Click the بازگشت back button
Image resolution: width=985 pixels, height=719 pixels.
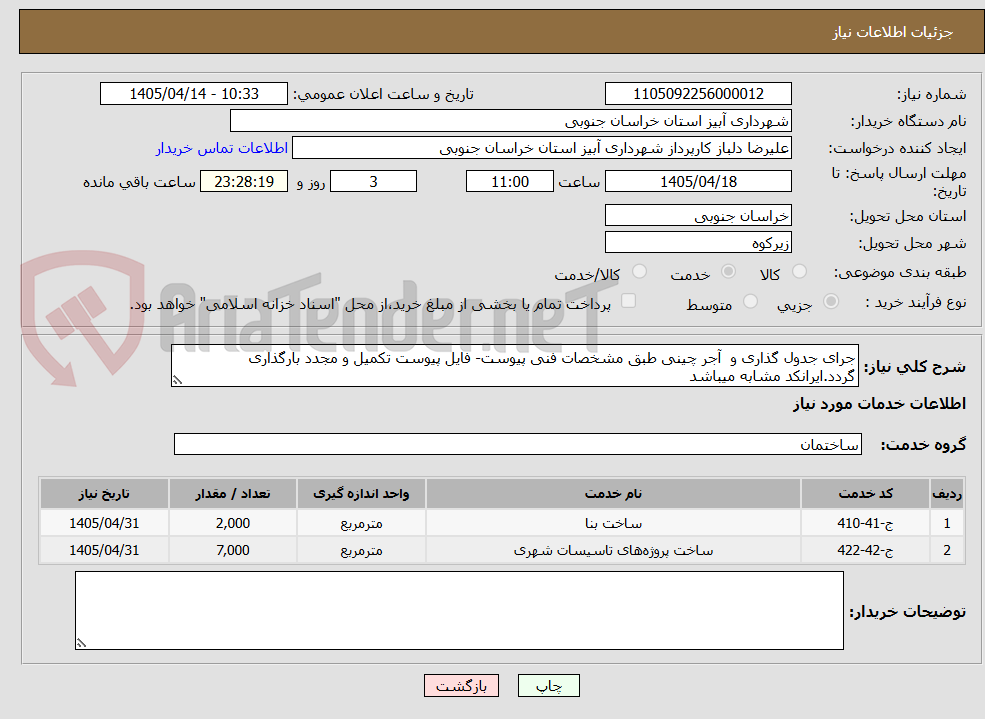coord(461,686)
